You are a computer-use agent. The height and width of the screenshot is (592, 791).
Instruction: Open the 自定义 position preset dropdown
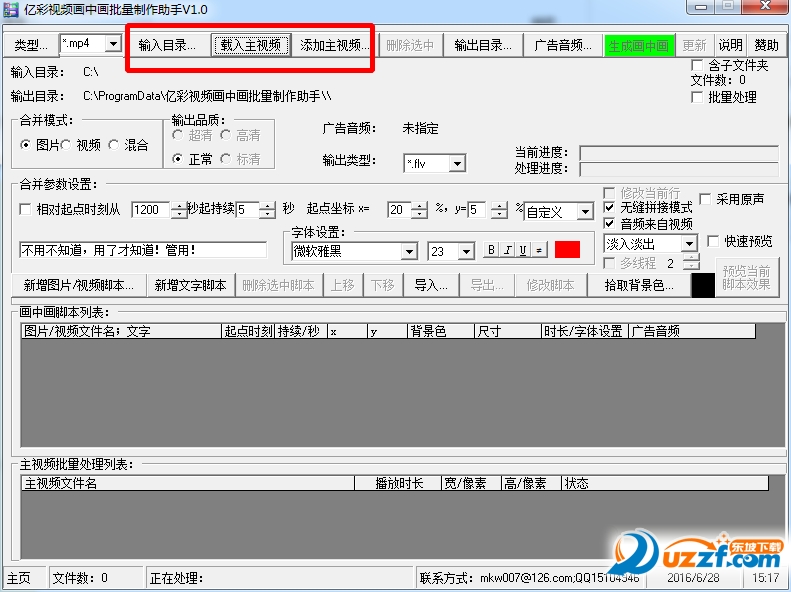pos(585,212)
